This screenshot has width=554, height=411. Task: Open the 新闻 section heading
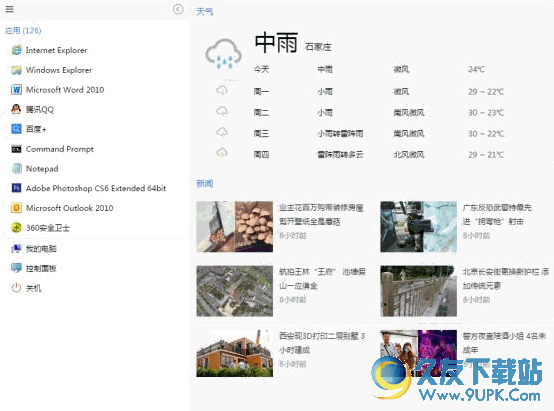(205, 183)
